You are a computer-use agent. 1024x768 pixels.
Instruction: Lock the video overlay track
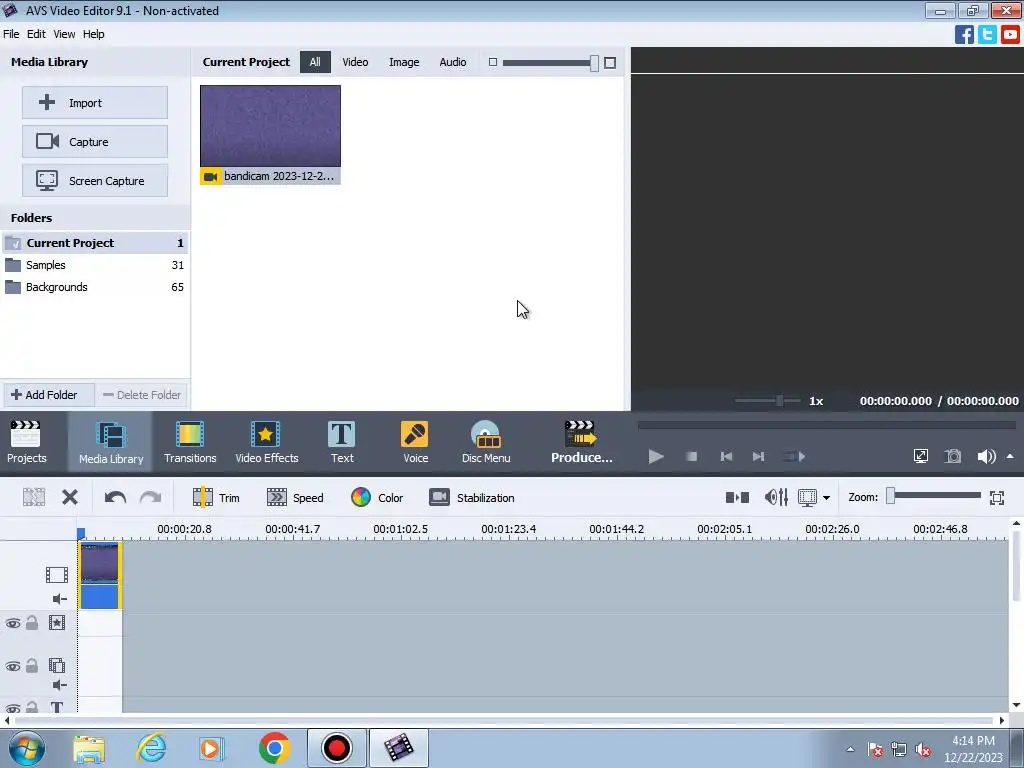click(31, 665)
